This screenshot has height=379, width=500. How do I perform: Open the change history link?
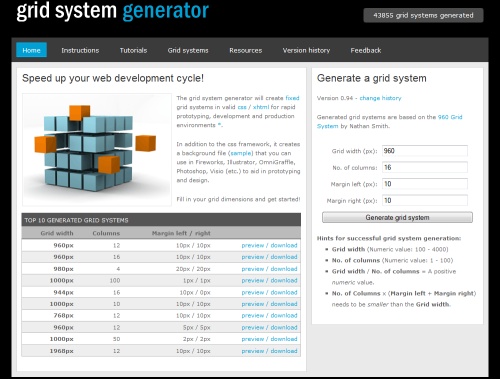point(380,98)
